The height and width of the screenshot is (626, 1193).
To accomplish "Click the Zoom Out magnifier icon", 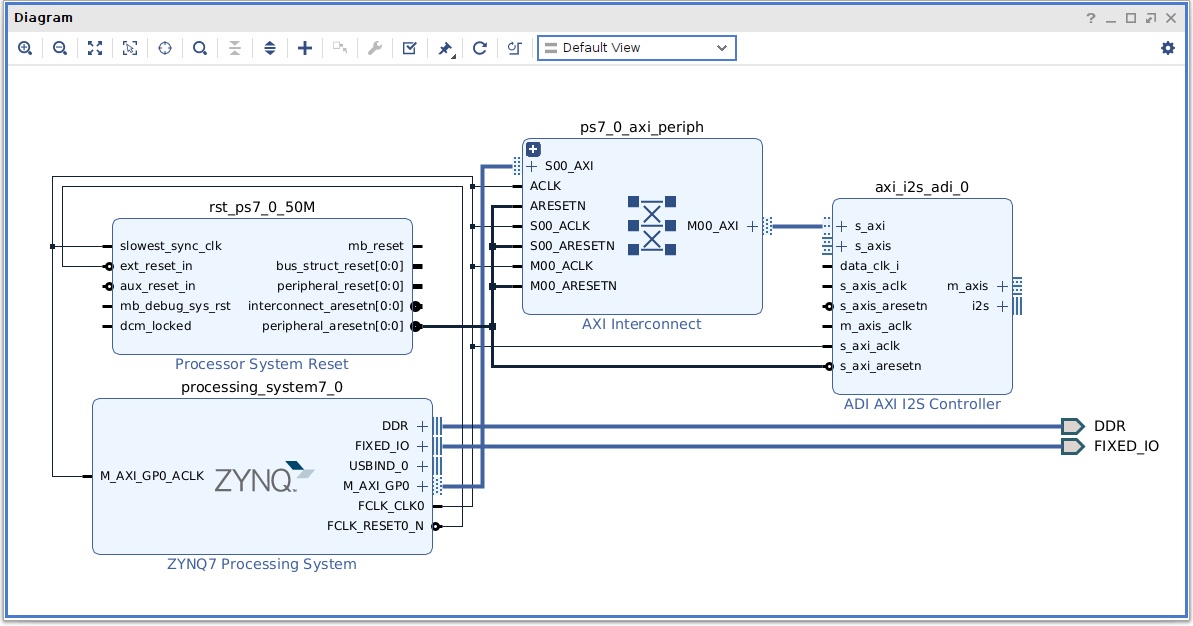I will (60, 48).
